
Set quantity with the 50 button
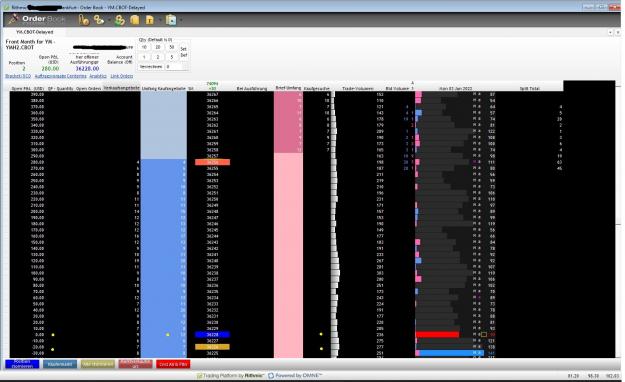click(x=172, y=47)
